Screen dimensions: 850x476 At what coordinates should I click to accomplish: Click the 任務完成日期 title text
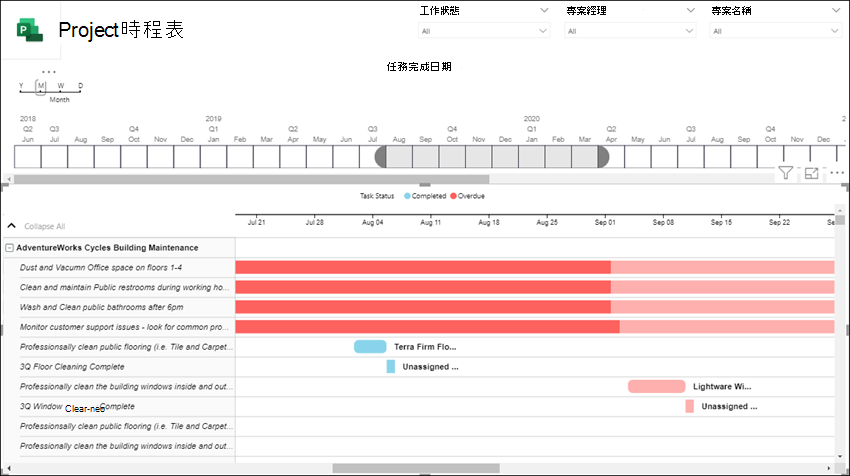419,67
